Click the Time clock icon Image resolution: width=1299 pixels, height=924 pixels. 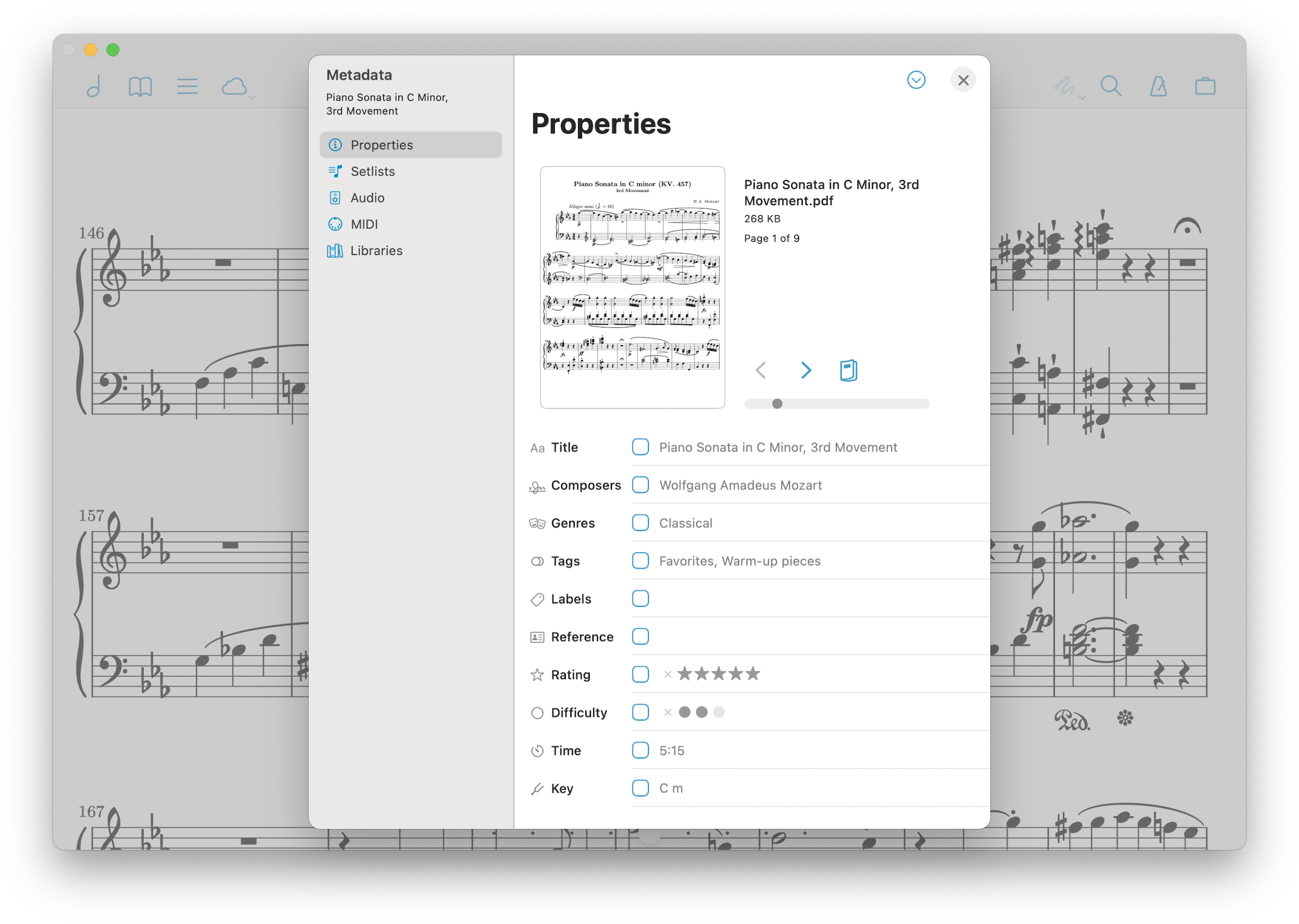(x=537, y=750)
